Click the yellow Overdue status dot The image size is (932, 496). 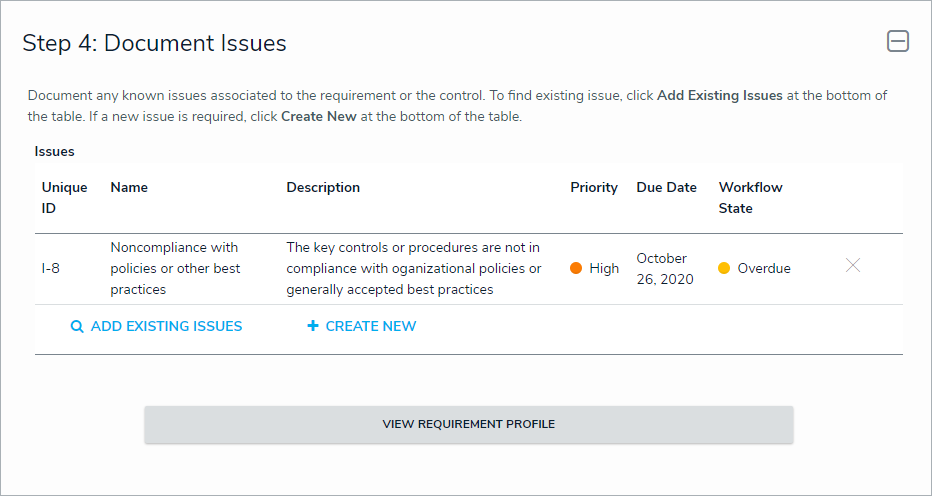pyautogui.click(x=724, y=268)
